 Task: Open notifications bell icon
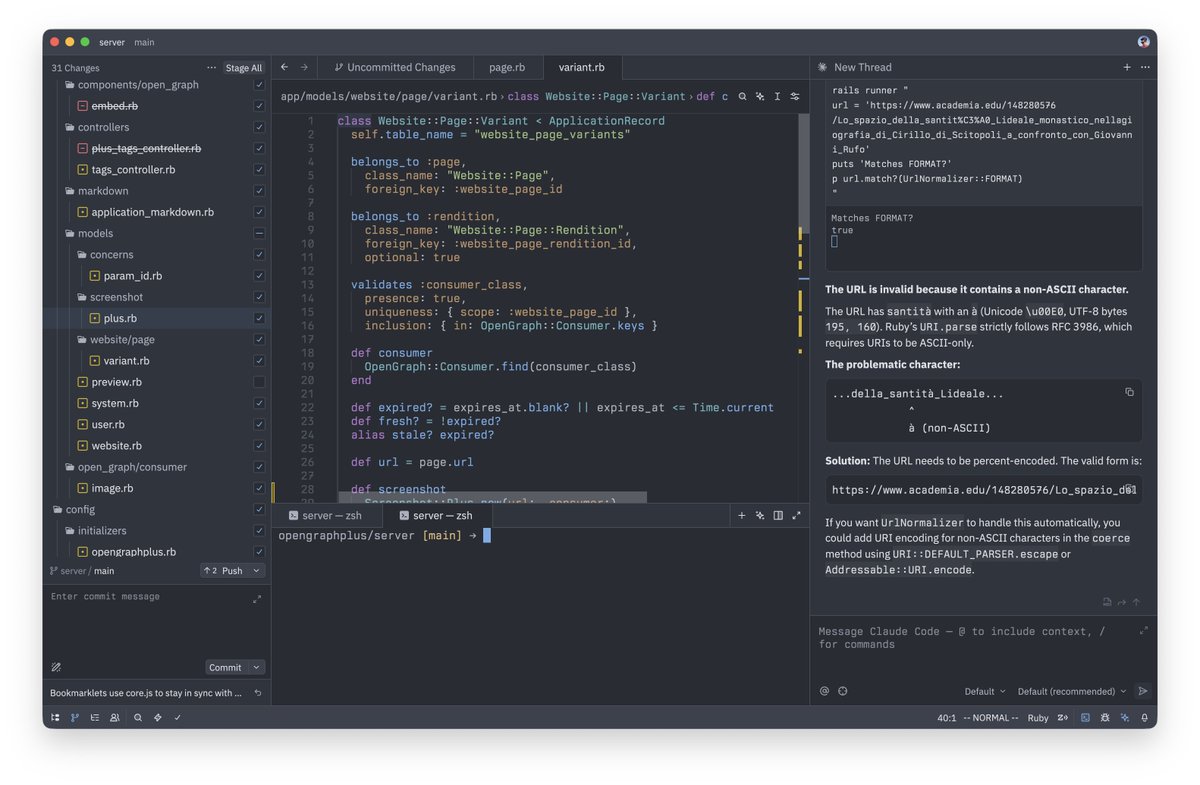1144,717
